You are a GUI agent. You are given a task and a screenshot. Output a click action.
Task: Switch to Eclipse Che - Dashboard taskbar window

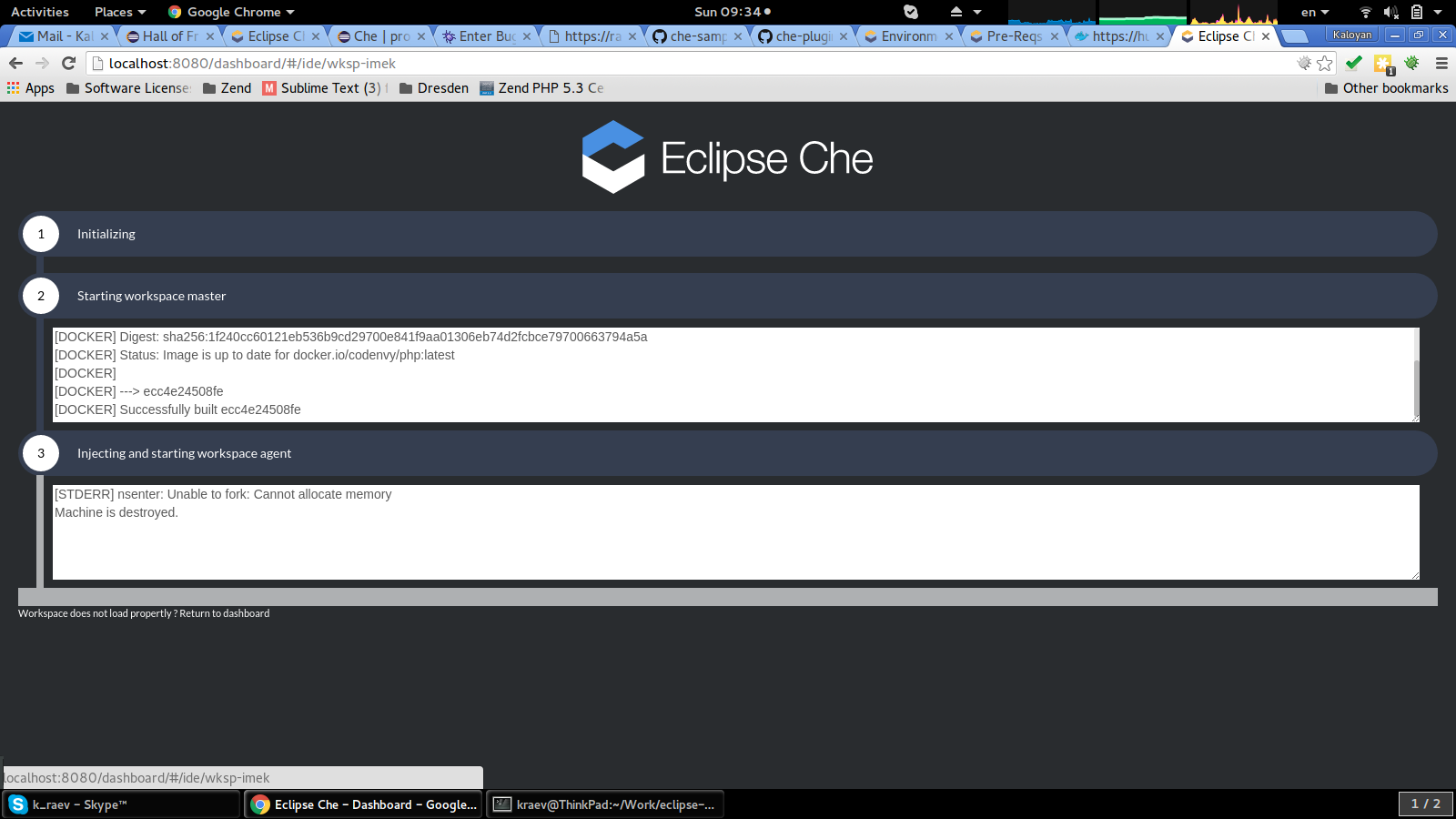coord(365,804)
